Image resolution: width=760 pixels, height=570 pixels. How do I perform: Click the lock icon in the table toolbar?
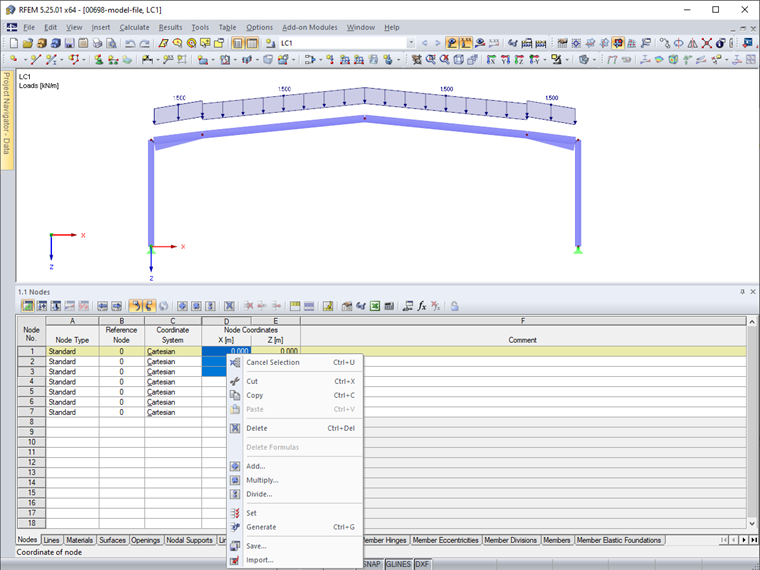tap(454, 306)
